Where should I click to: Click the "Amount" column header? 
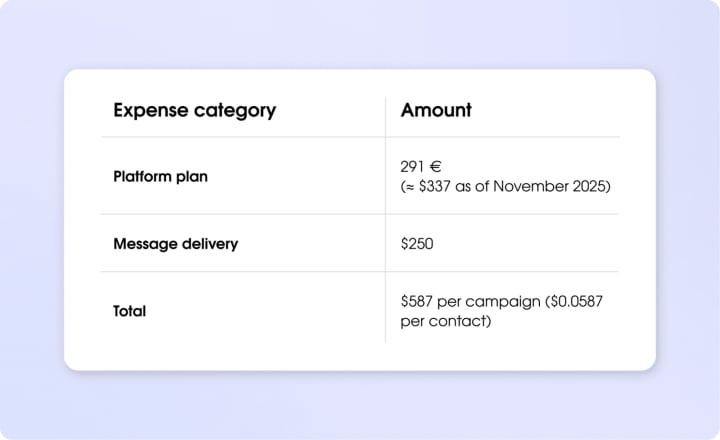point(436,110)
